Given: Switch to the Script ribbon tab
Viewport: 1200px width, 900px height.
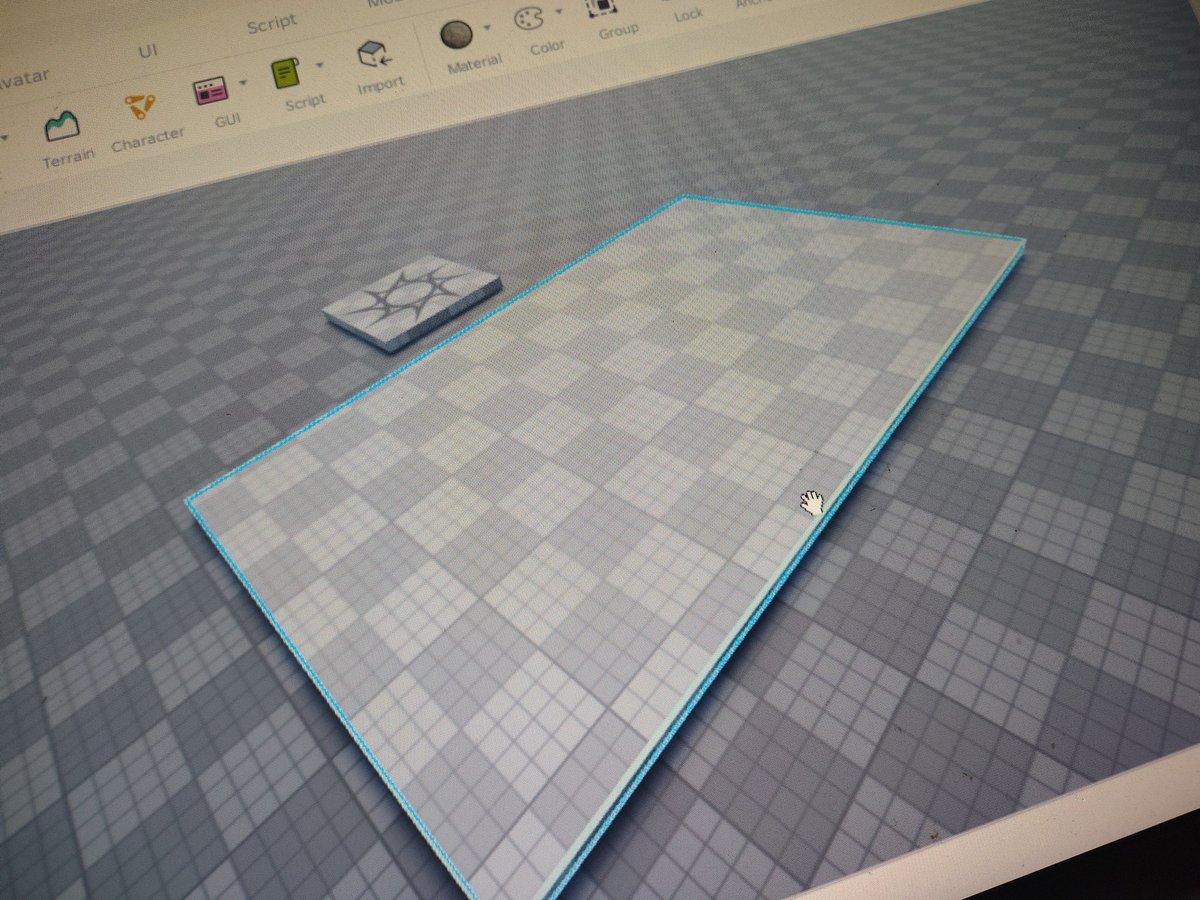Looking at the screenshot, I should coord(272,24).
